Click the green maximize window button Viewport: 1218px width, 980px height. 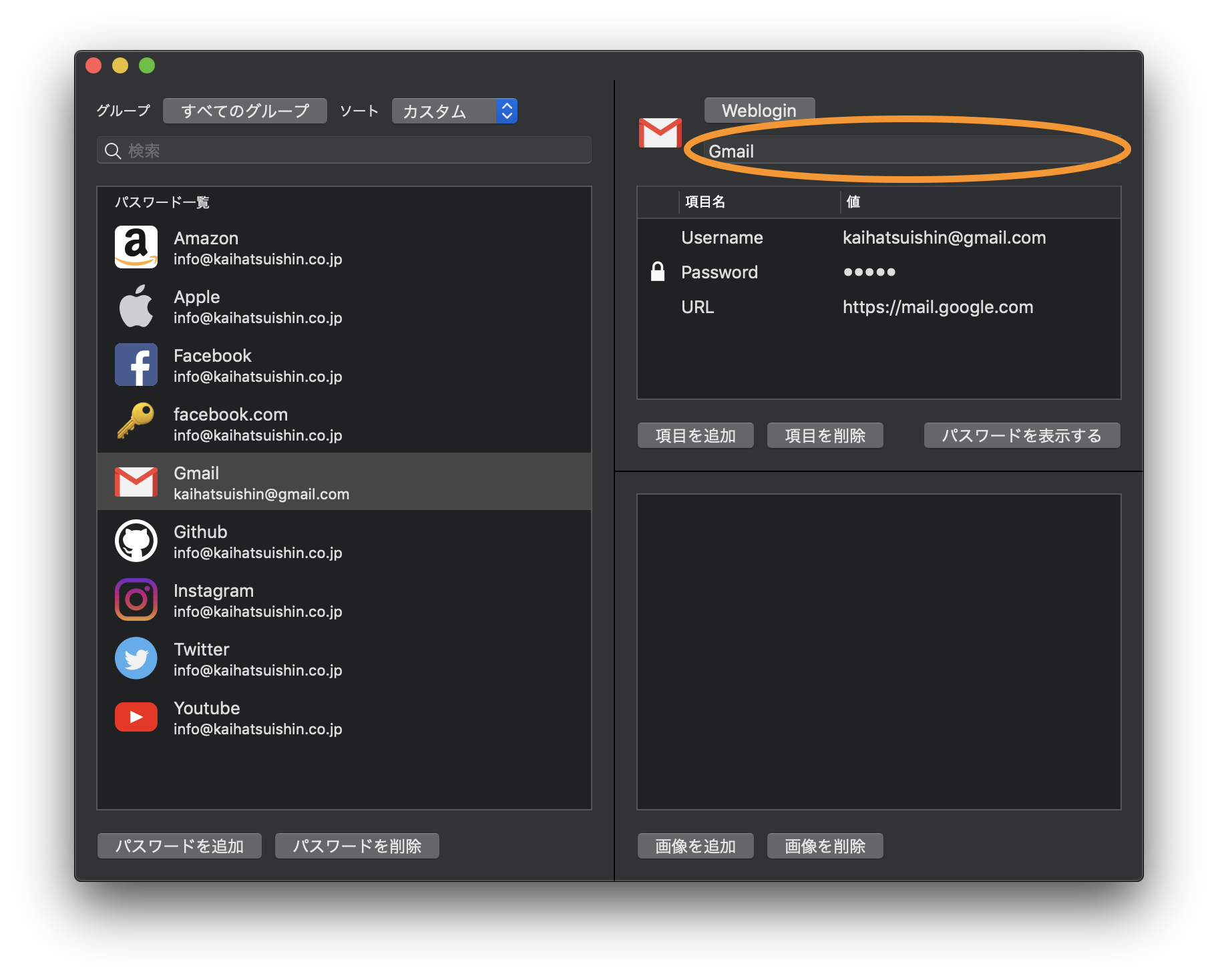click(147, 65)
